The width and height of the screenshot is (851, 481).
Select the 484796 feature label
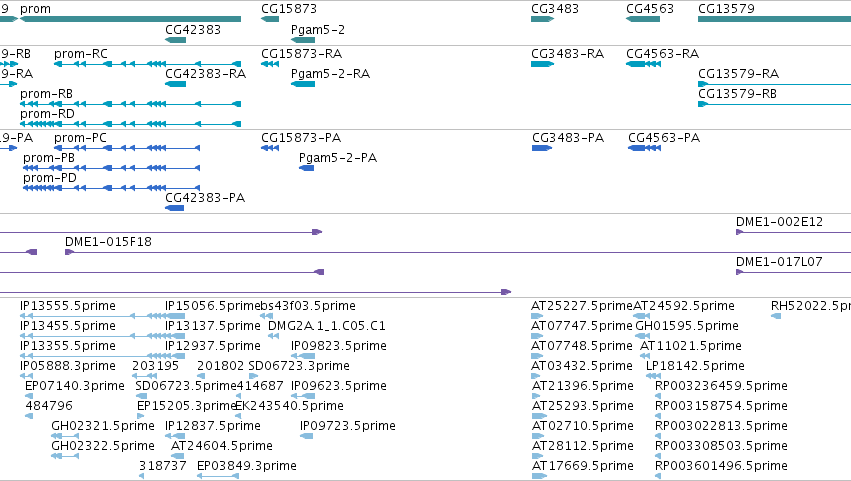tap(49, 406)
